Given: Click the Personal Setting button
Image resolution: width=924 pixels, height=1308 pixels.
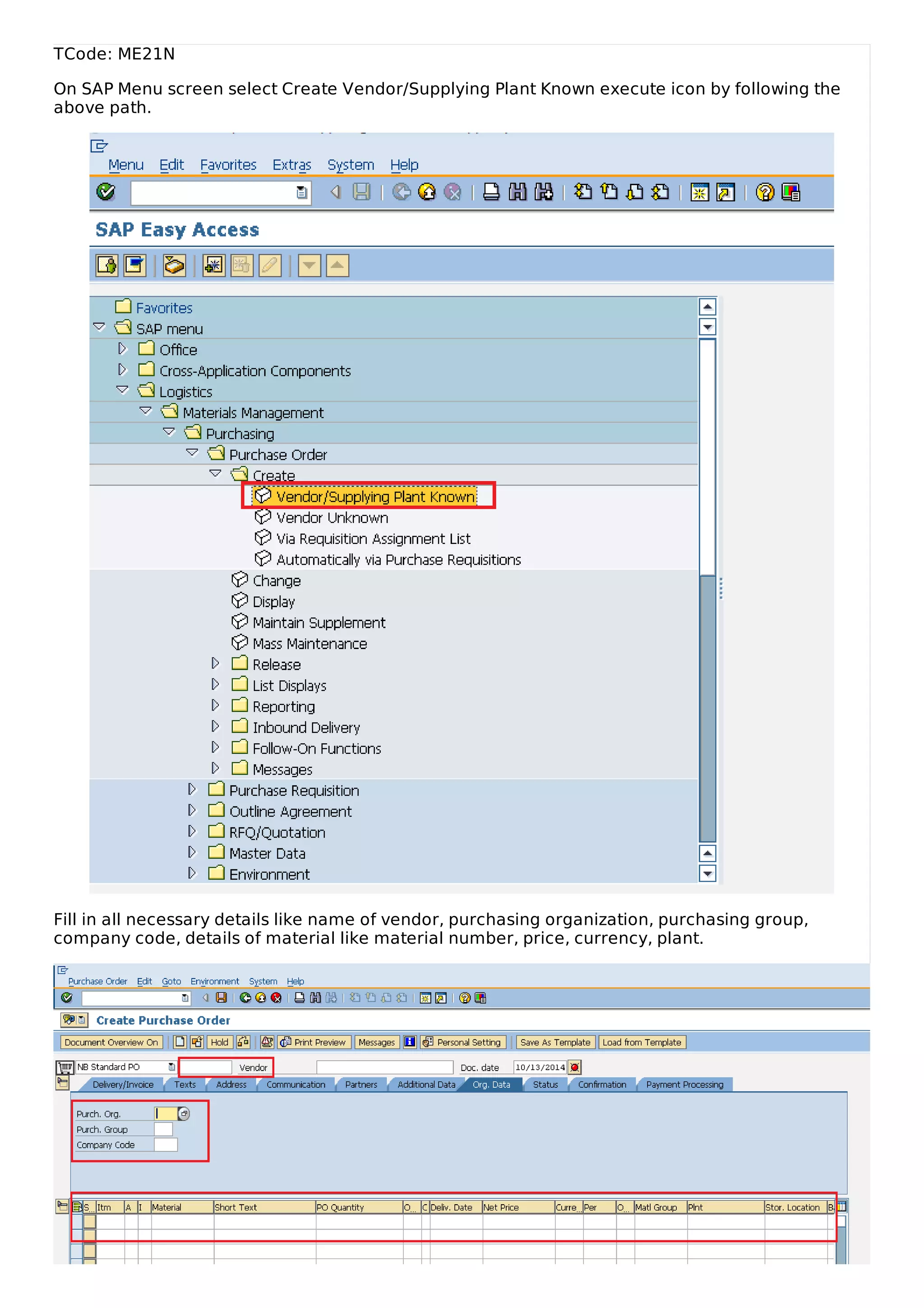Looking at the screenshot, I should point(463,1042).
